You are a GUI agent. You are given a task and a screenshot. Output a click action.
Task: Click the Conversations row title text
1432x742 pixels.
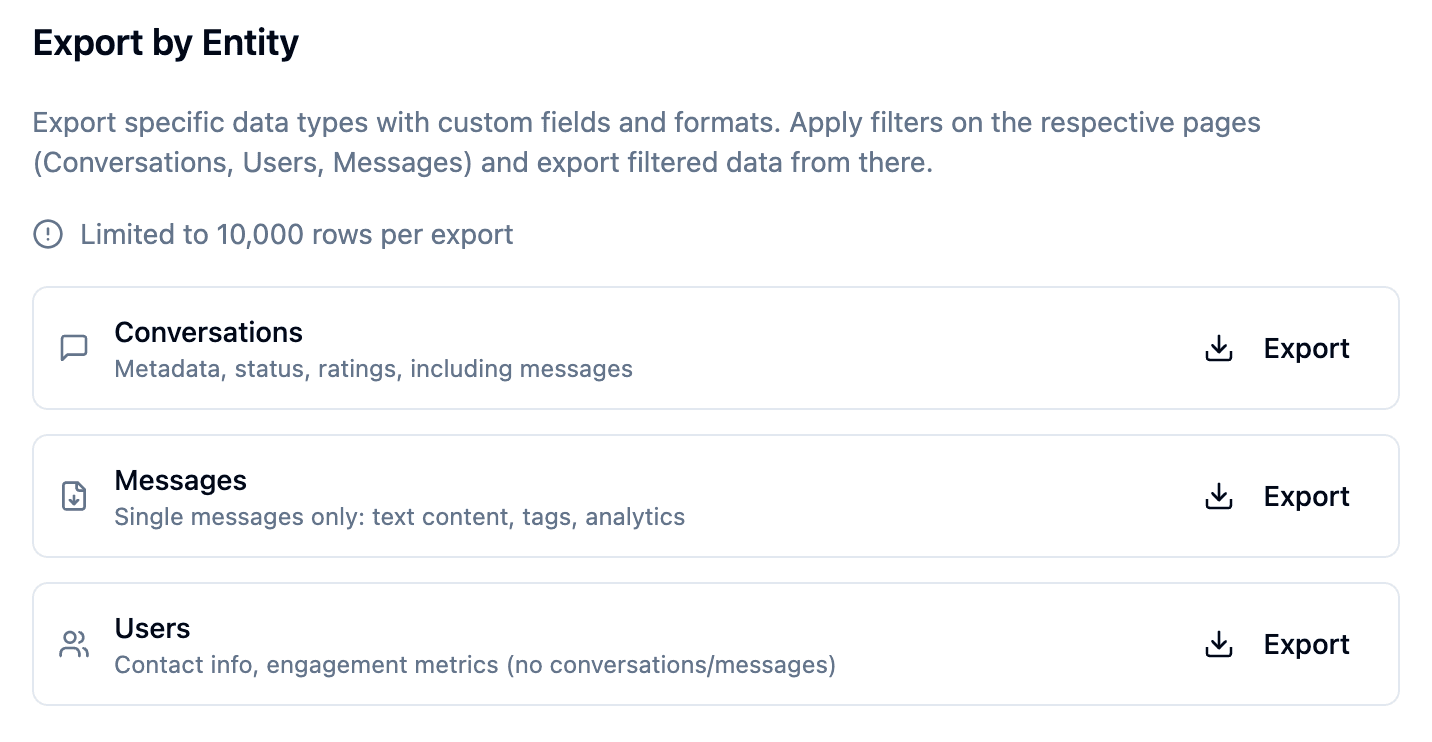pyautogui.click(x=208, y=332)
